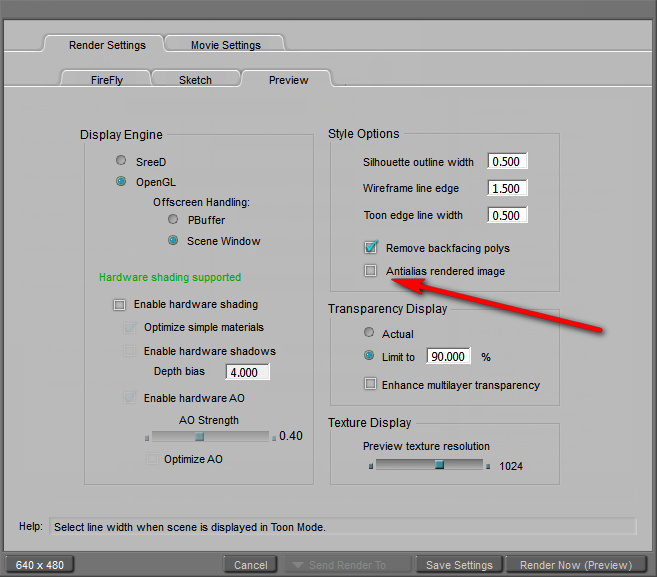This screenshot has width=657, height=577.
Task: Click the Preview texture resolution slider
Action: (430, 465)
